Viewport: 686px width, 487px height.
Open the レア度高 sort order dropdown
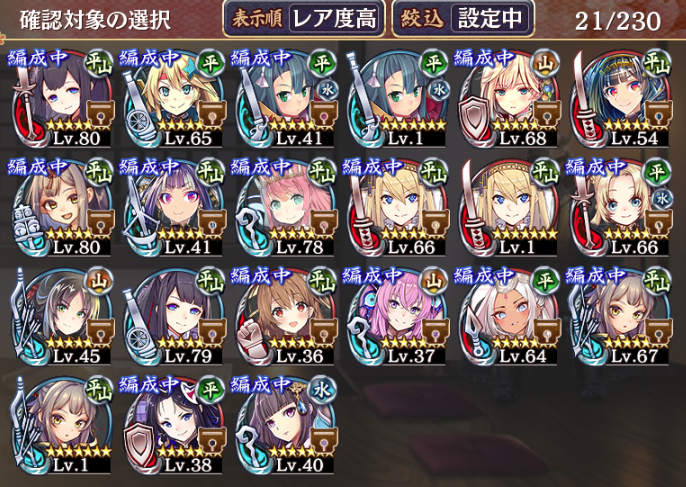coord(335,19)
